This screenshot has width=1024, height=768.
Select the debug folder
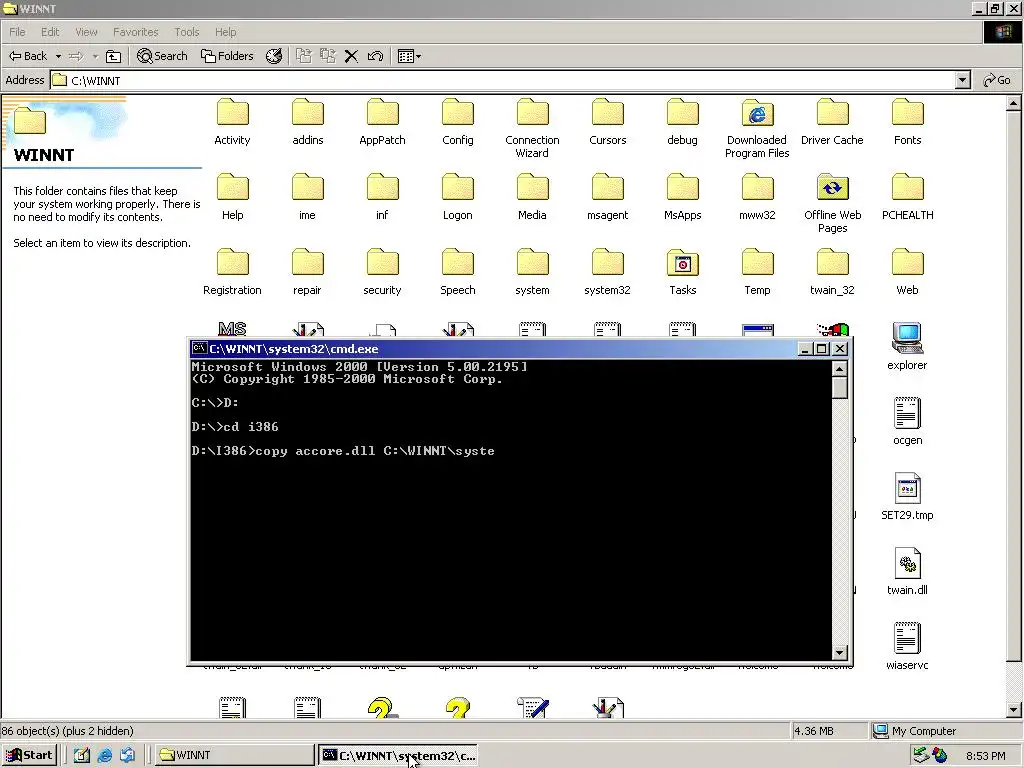point(682,123)
